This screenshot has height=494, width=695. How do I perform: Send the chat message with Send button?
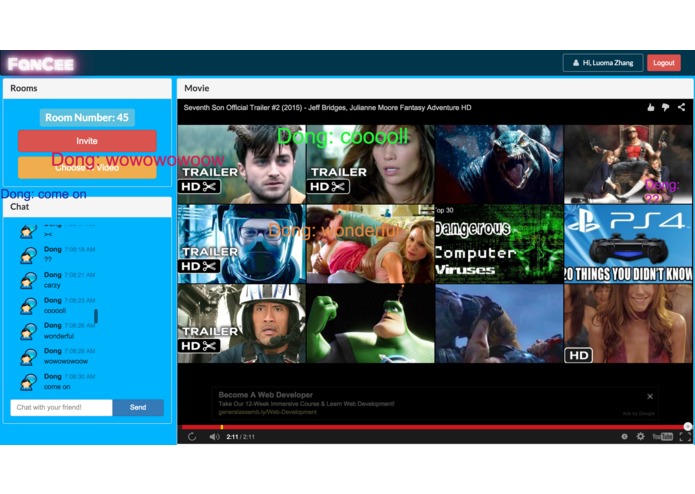[138, 407]
